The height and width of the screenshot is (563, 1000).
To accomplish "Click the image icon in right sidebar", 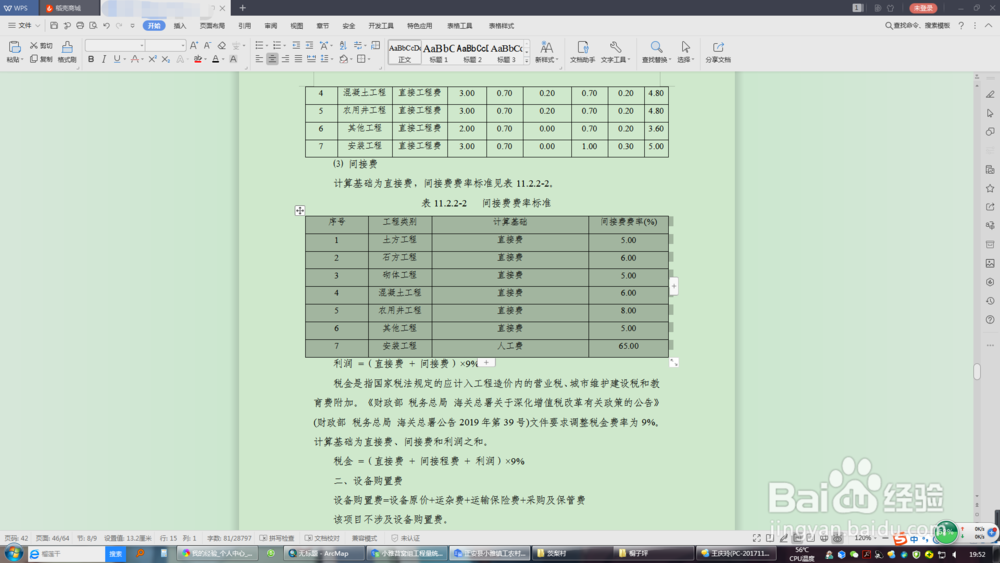I will [x=990, y=263].
